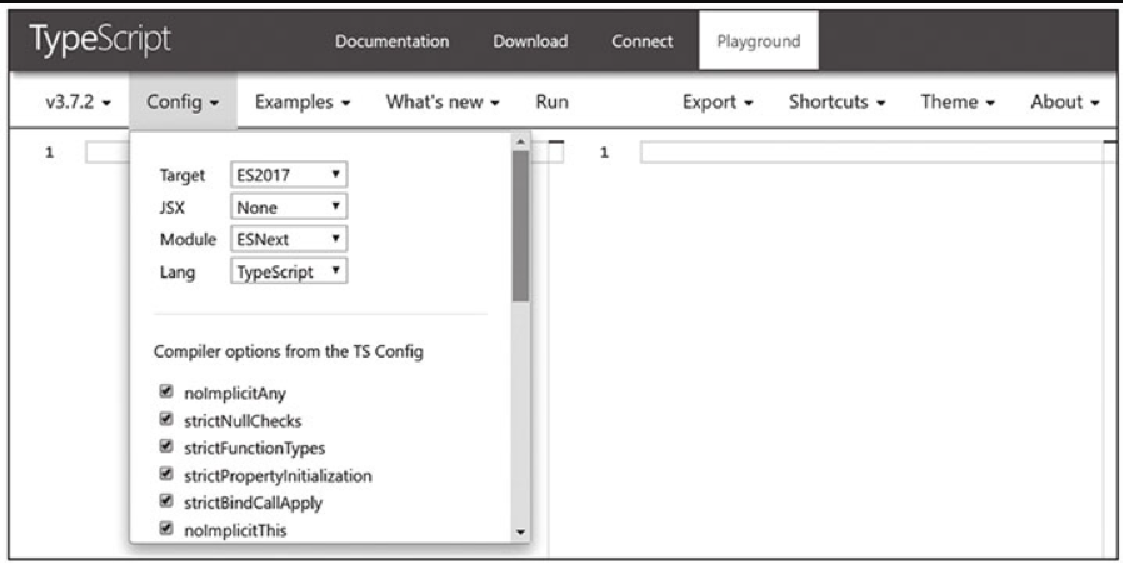Click the Config panel scrollbar thumb

coord(521,226)
